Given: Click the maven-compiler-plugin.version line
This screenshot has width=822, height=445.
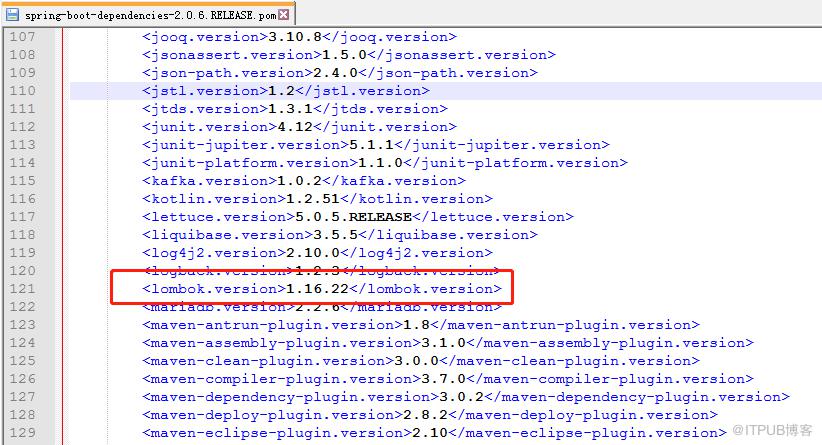Looking at the screenshot, I should point(448,379).
